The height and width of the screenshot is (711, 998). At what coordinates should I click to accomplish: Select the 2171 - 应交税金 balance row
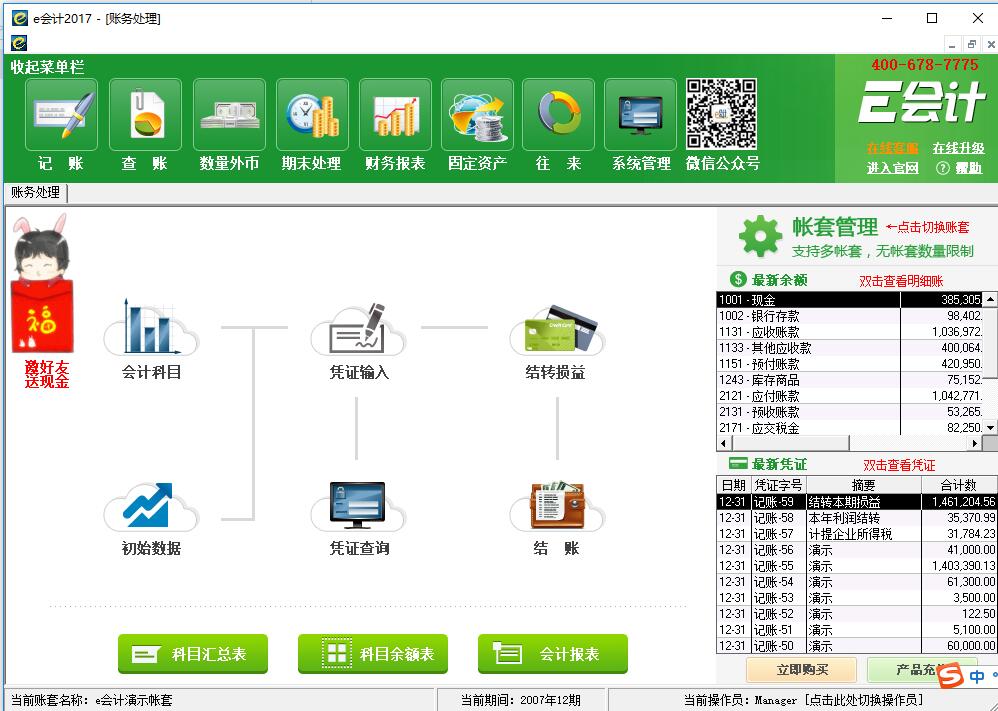(850, 428)
